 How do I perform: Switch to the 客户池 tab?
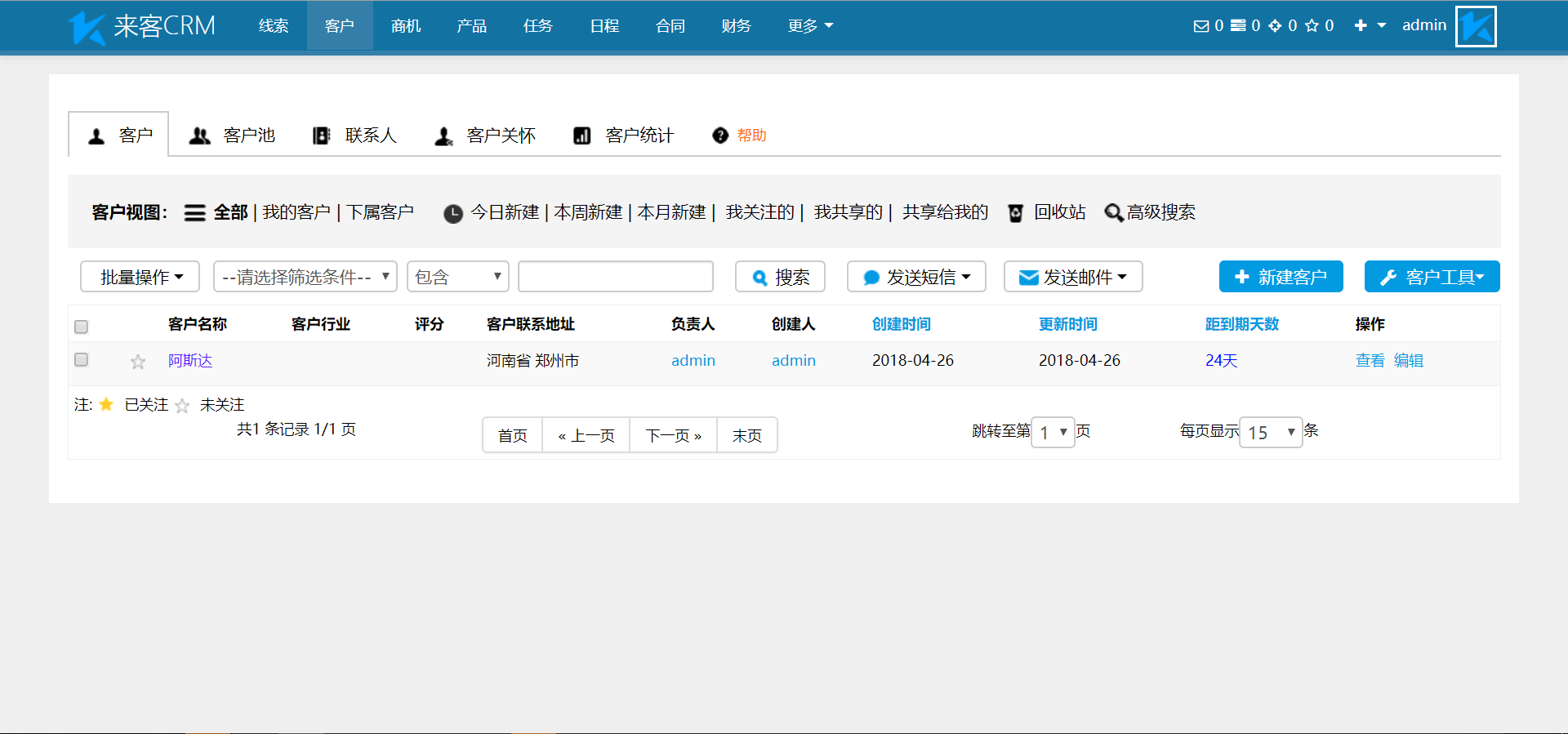pos(232,136)
